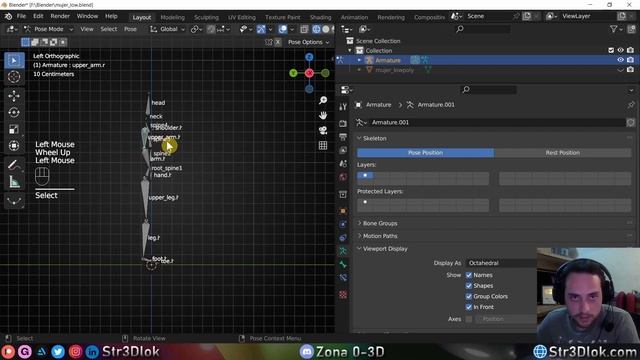Open the File menu

coord(21,16)
